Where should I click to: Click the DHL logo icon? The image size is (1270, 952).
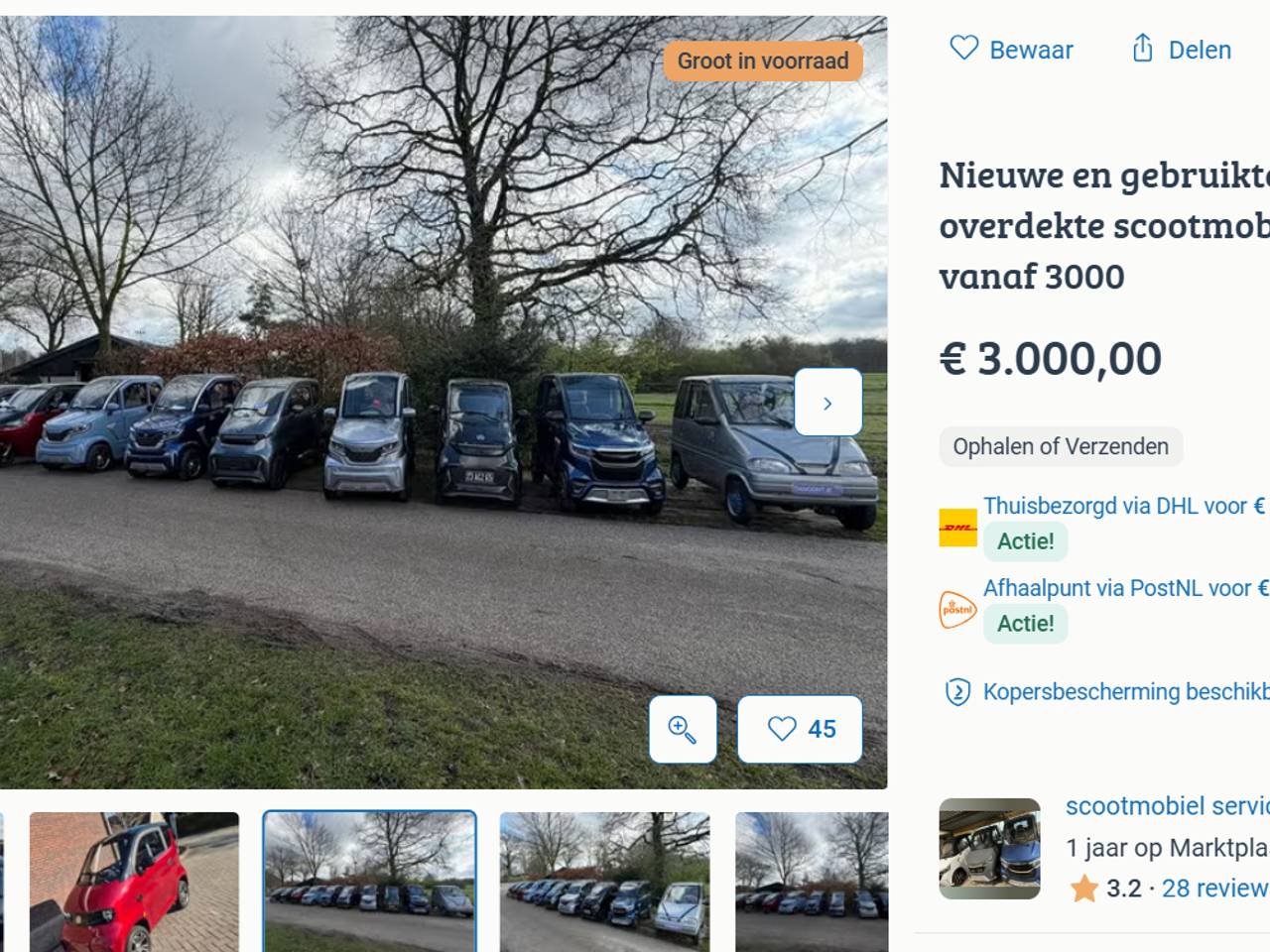tap(957, 528)
